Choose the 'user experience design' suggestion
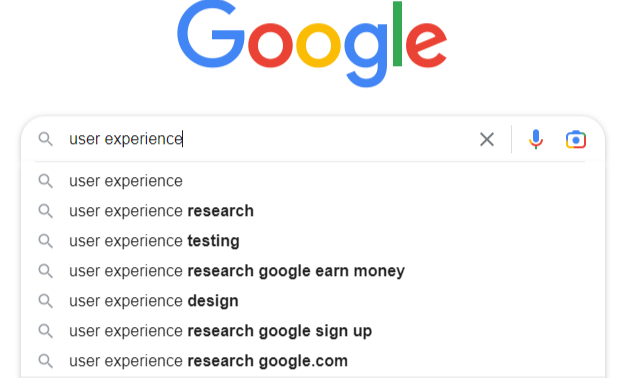624x378 pixels. tap(313, 301)
